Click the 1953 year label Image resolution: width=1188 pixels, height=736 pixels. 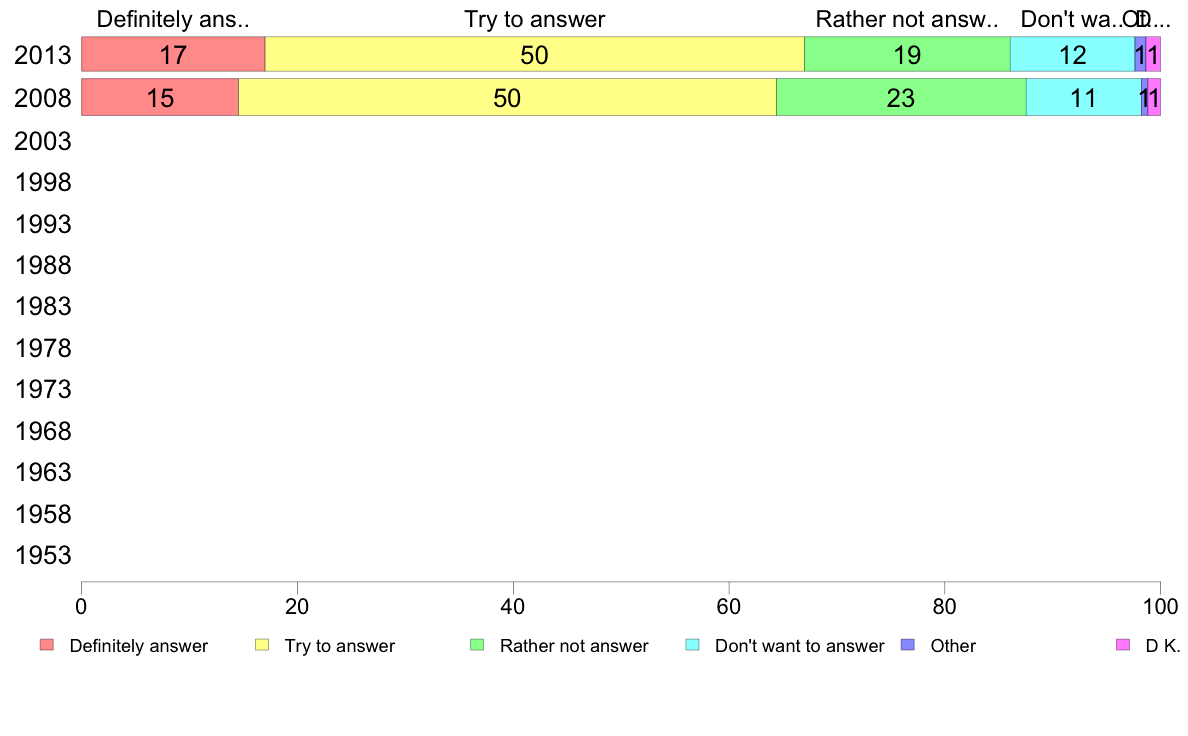point(42,556)
